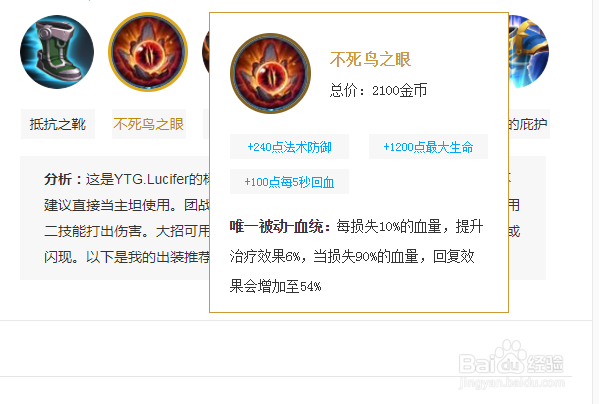Click the 54% passive description line

275,286
